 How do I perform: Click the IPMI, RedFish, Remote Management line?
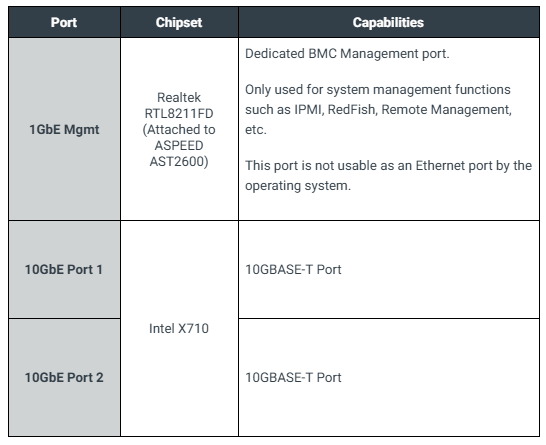(378, 110)
